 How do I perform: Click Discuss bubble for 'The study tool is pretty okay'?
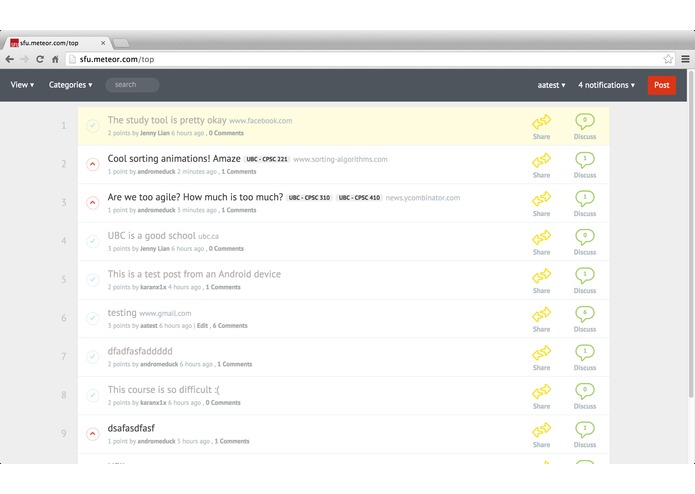tap(585, 121)
